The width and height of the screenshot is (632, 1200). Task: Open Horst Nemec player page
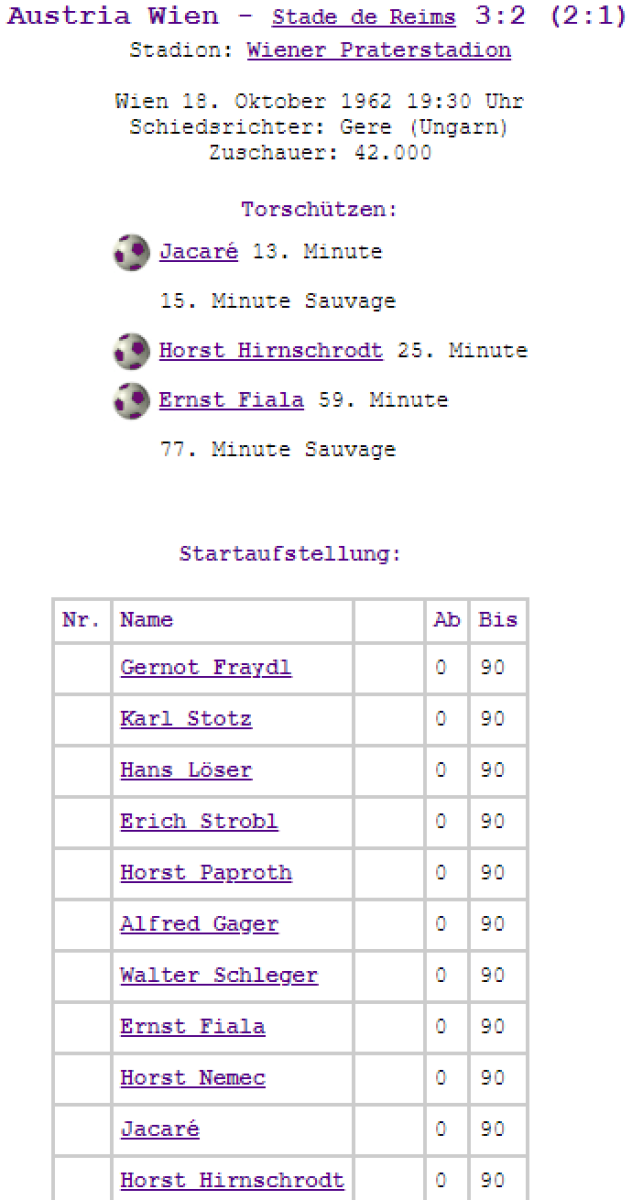tap(192, 1078)
